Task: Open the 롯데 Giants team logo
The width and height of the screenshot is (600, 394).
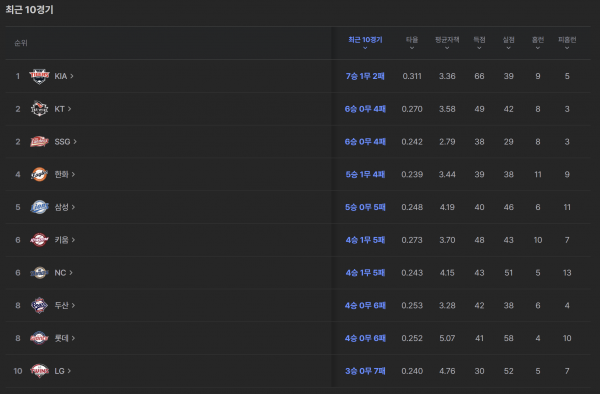Action: click(x=39, y=338)
